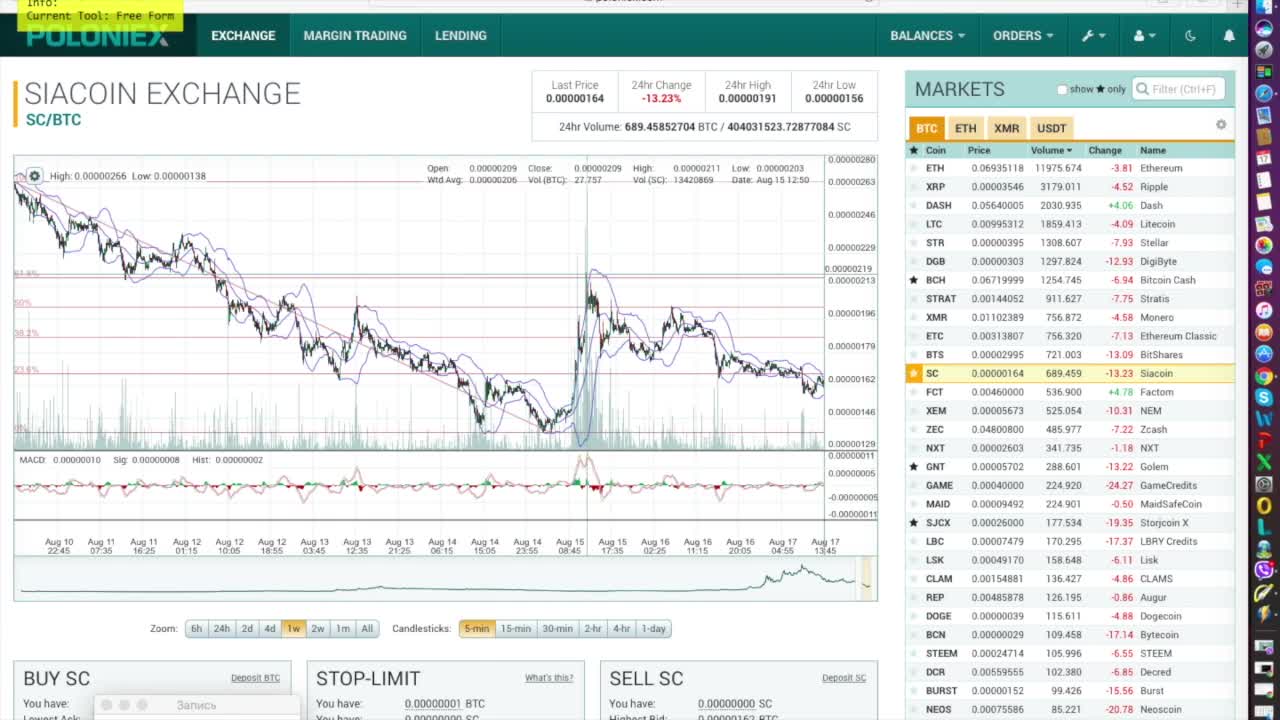The width and height of the screenshot is (1280, 720).
Task: Sort markets by Price column
Action: point(979,150)
